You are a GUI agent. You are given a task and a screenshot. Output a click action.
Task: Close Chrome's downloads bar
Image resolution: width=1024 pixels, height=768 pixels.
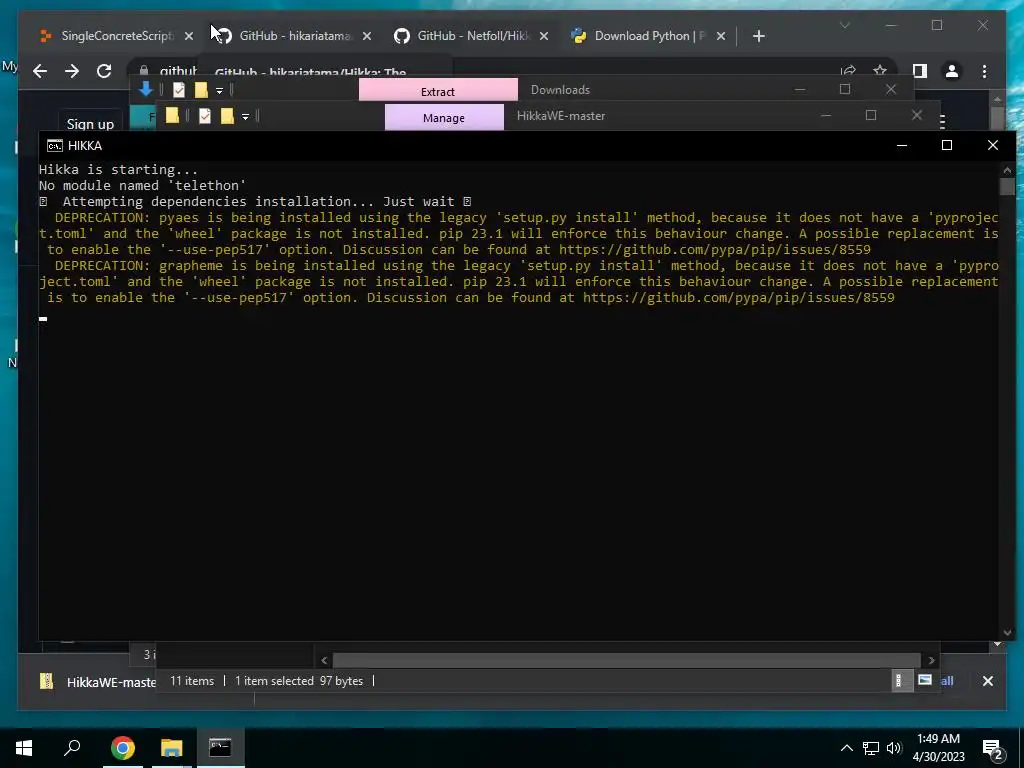coord(987,681)
